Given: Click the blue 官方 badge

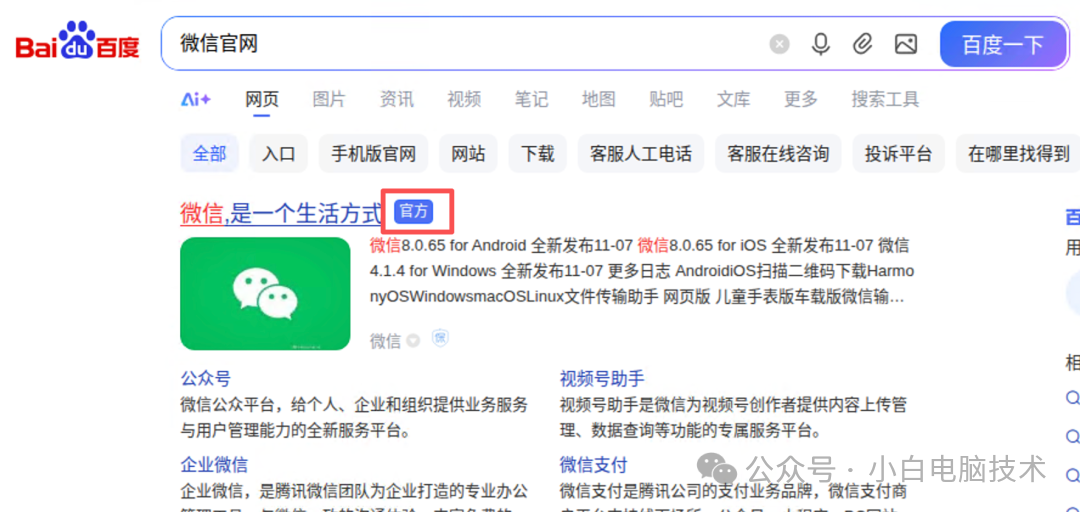Looking at the screenshot, I should pyautogui.click(x=413, y=212).
